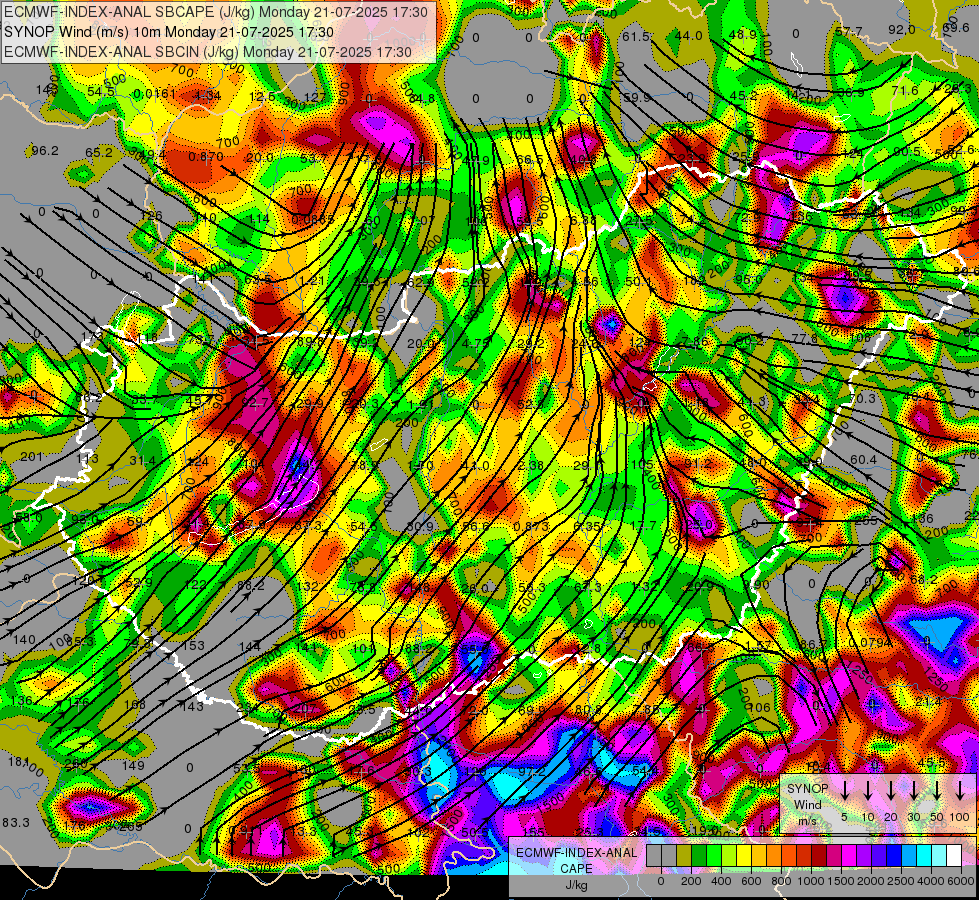979x900 pixels.
Task: Click the 800 tick label on color bar
Action: point(781,881)
